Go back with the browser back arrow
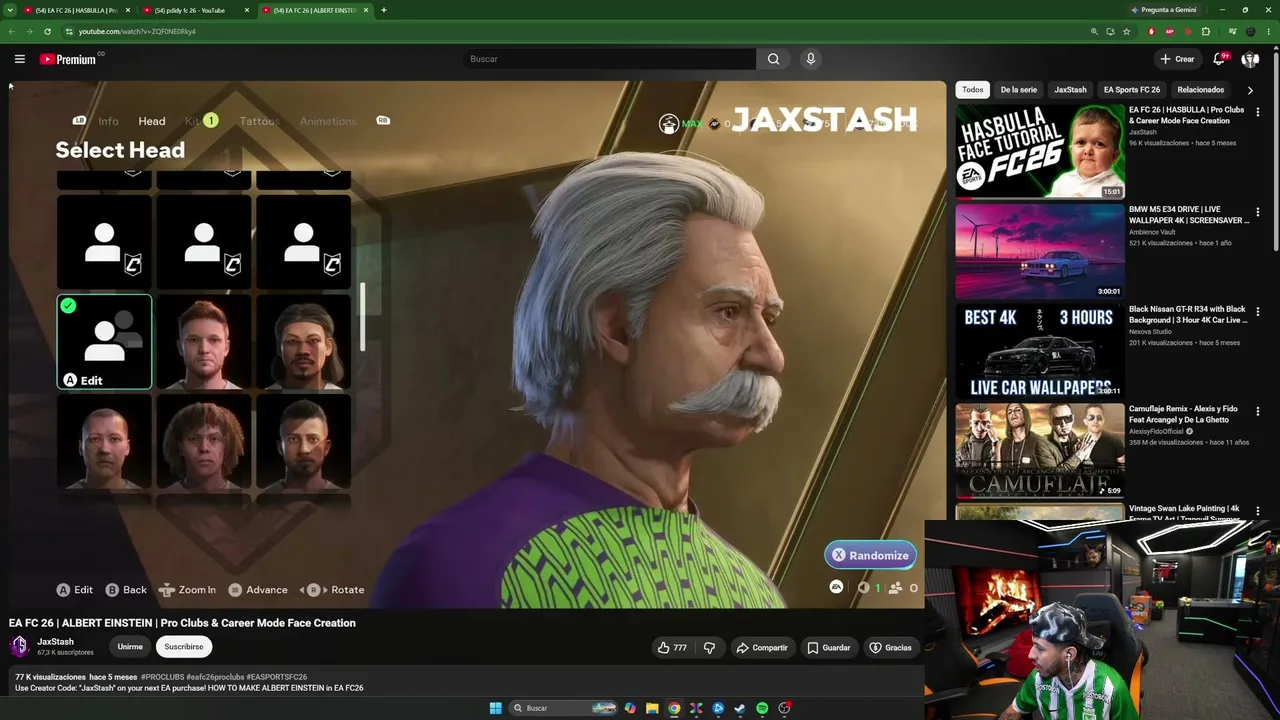This screenshot has height=720, width=1280. pos(12,31)
